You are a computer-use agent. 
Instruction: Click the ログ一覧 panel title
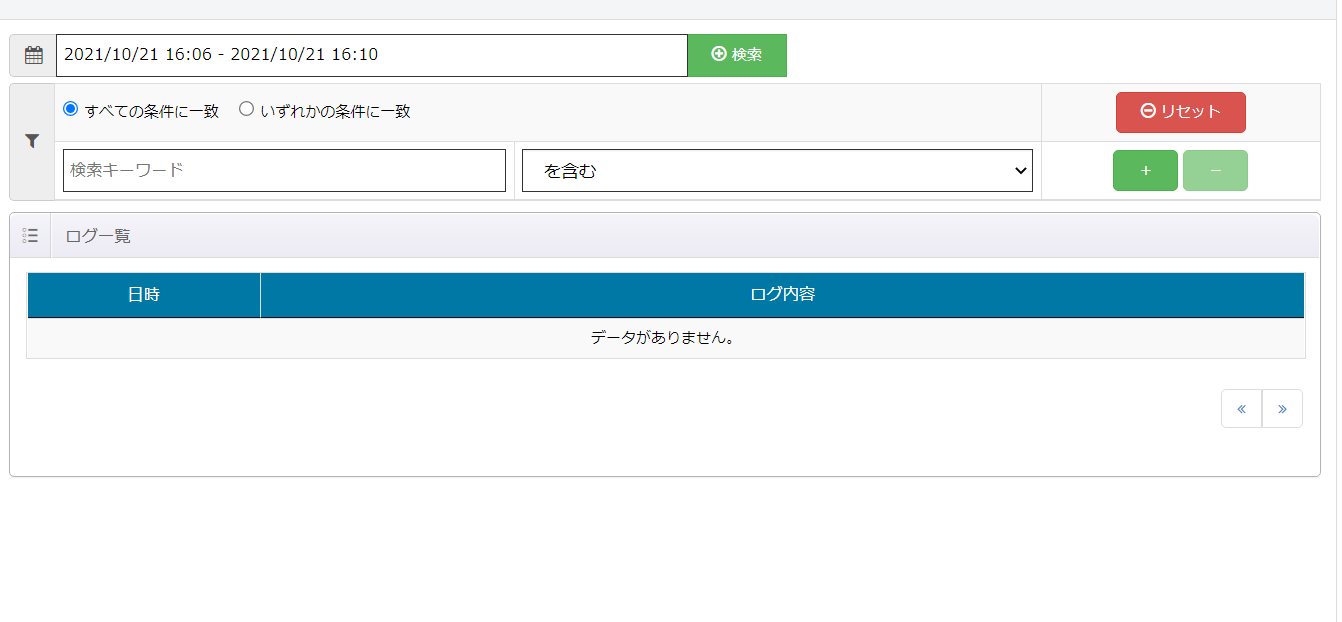(98, 236)
